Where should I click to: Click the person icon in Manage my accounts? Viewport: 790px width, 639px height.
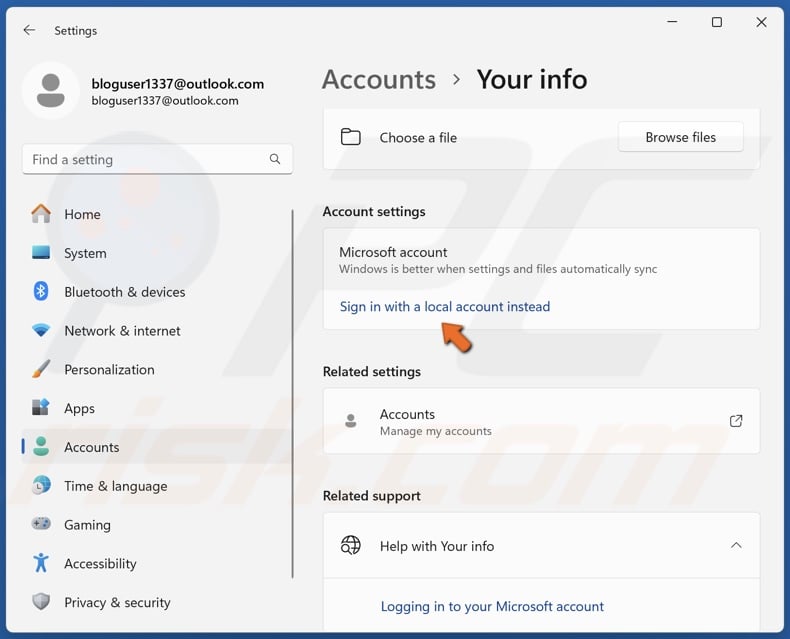[x=351, y=421]
